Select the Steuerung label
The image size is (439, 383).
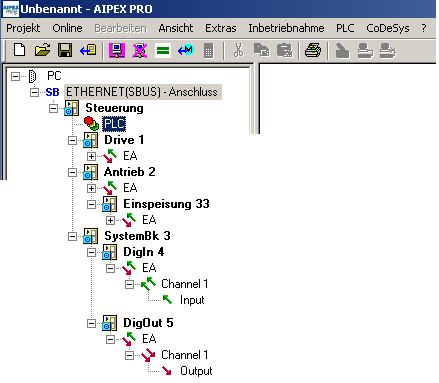[x=114, y=108]
